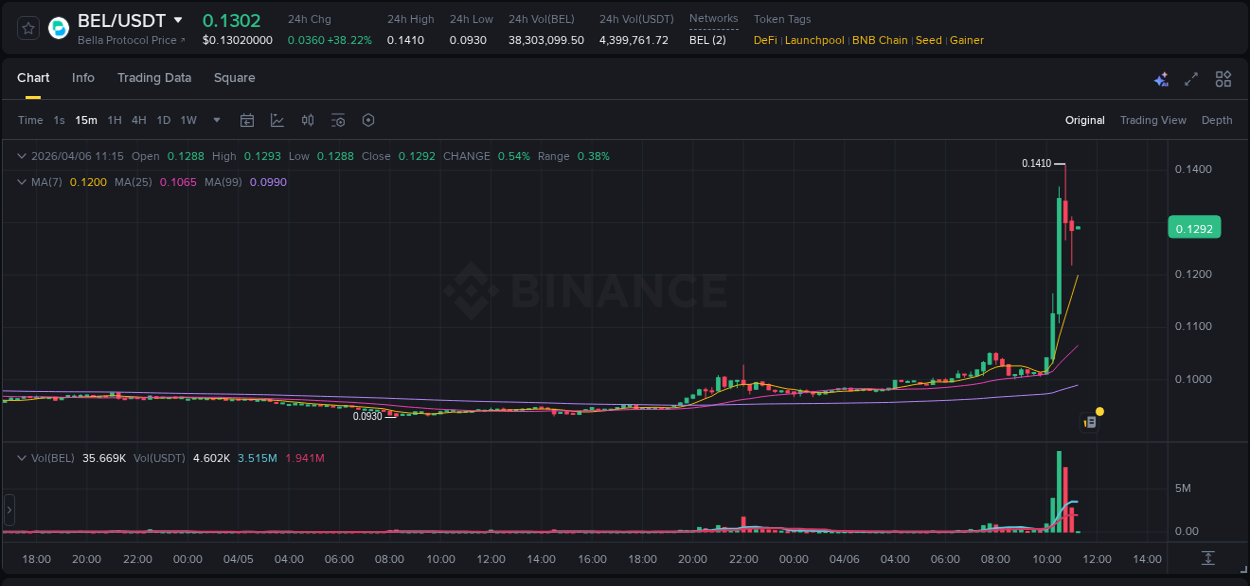Collapse the MA indicator legend row
The height and width of the screenshot is (586, 1250).
click(x=22, y=182)
